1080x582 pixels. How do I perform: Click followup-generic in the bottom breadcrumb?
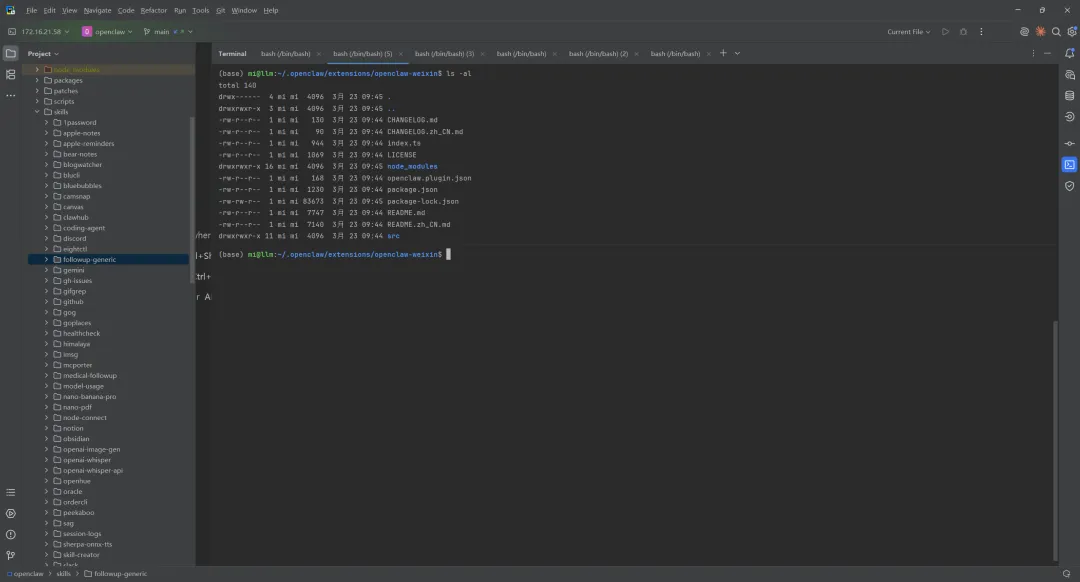[x=121, y=574]
